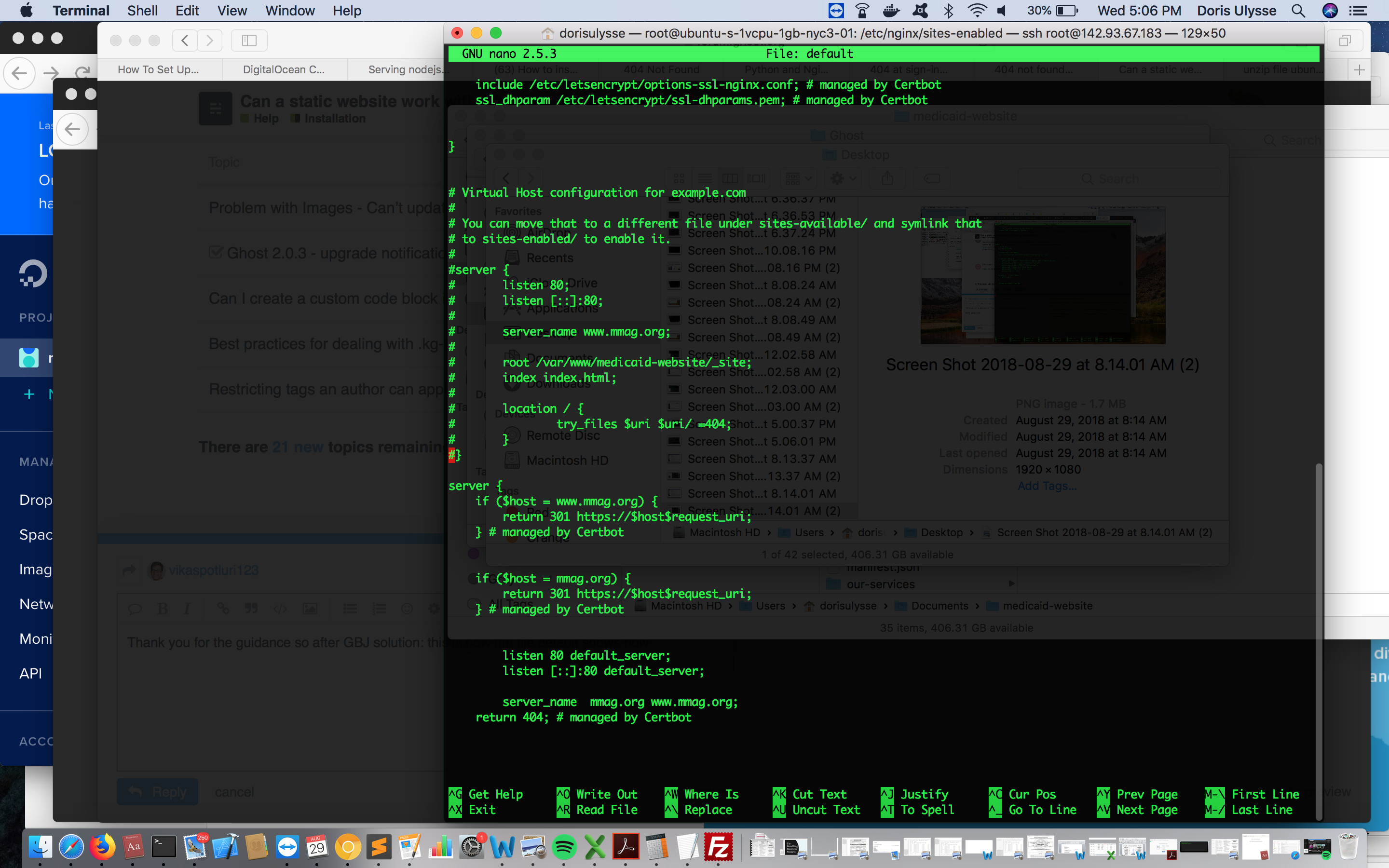Open the Dictionary app in the dock
Screen dimensions: 1389x868
pyautogui.click(x=133, y=847)
